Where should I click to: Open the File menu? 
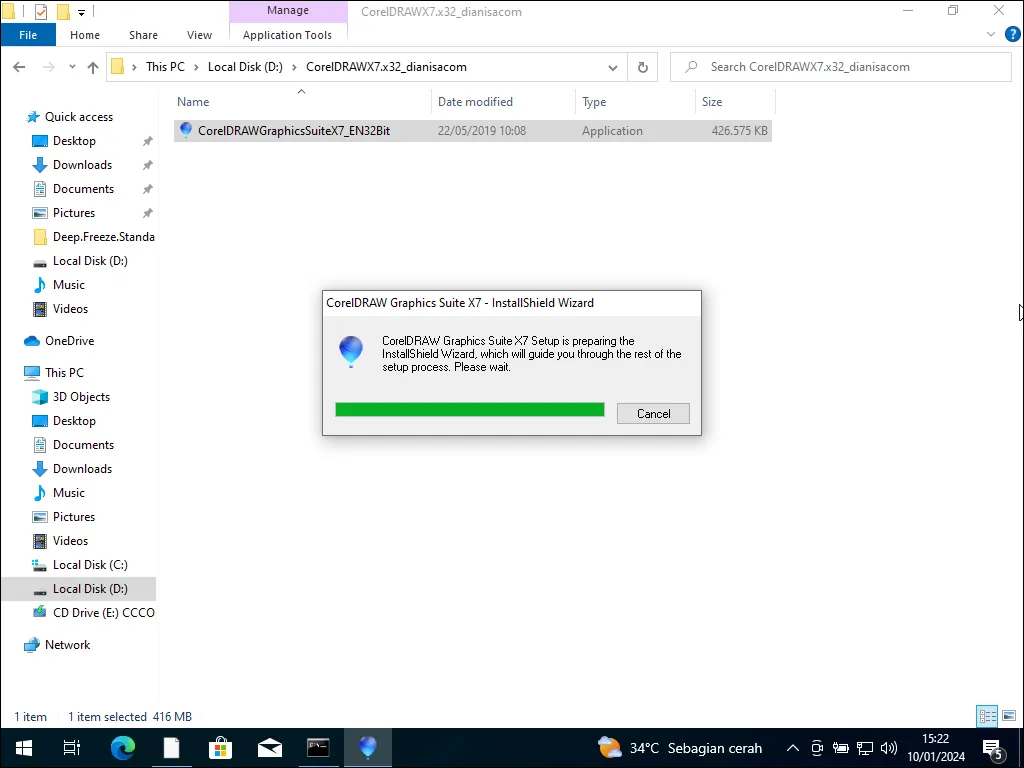tap(28, 35)
